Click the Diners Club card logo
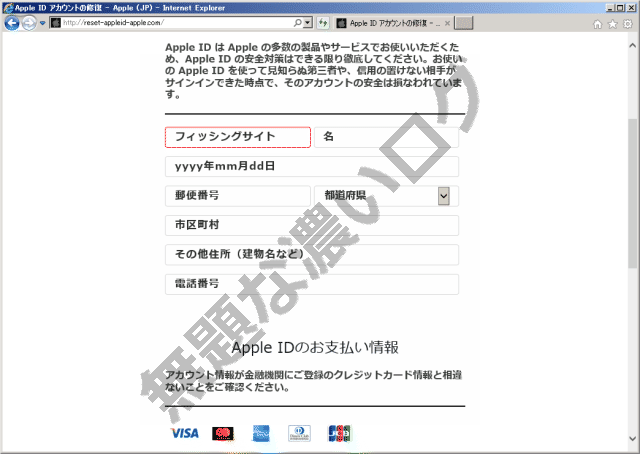Screen dimensions: 640x454 (299, 434)
